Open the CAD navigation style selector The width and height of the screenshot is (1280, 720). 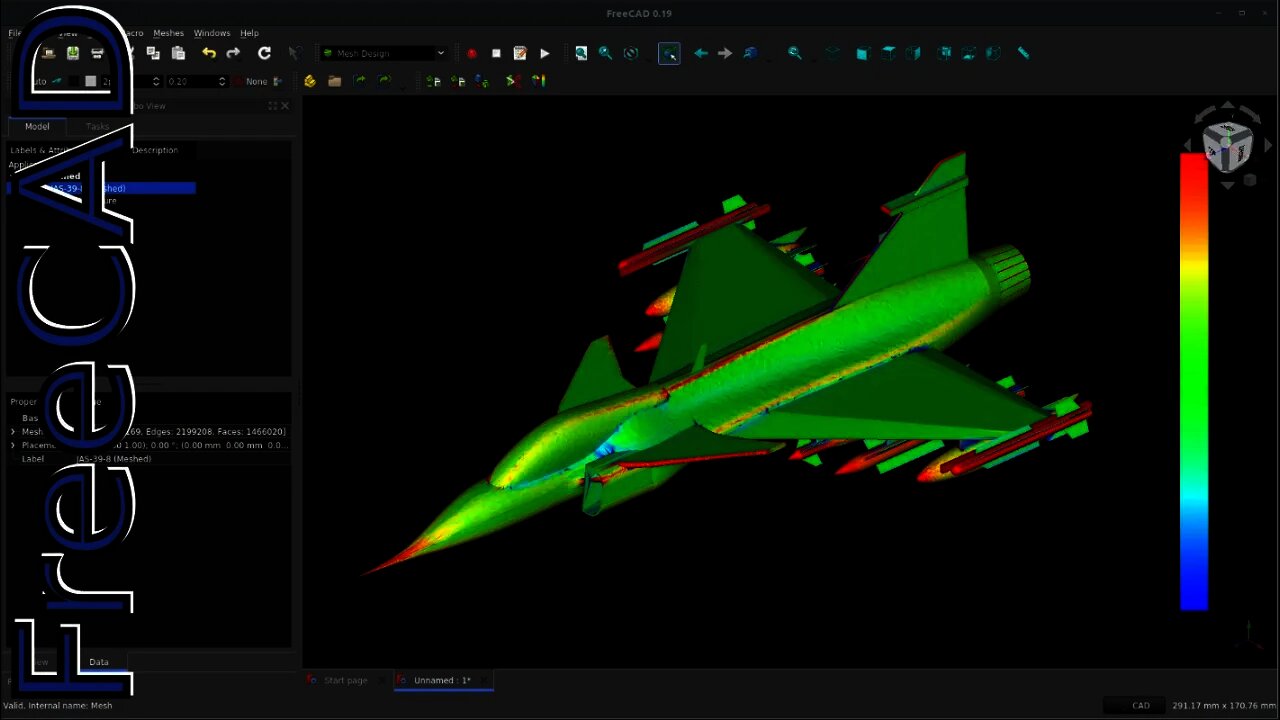tap(1133, 705)
